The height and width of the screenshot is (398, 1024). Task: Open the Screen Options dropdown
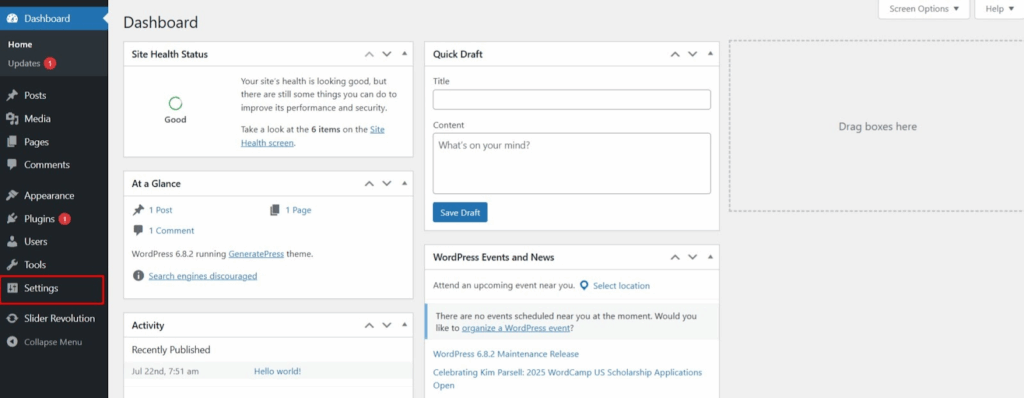924,9
